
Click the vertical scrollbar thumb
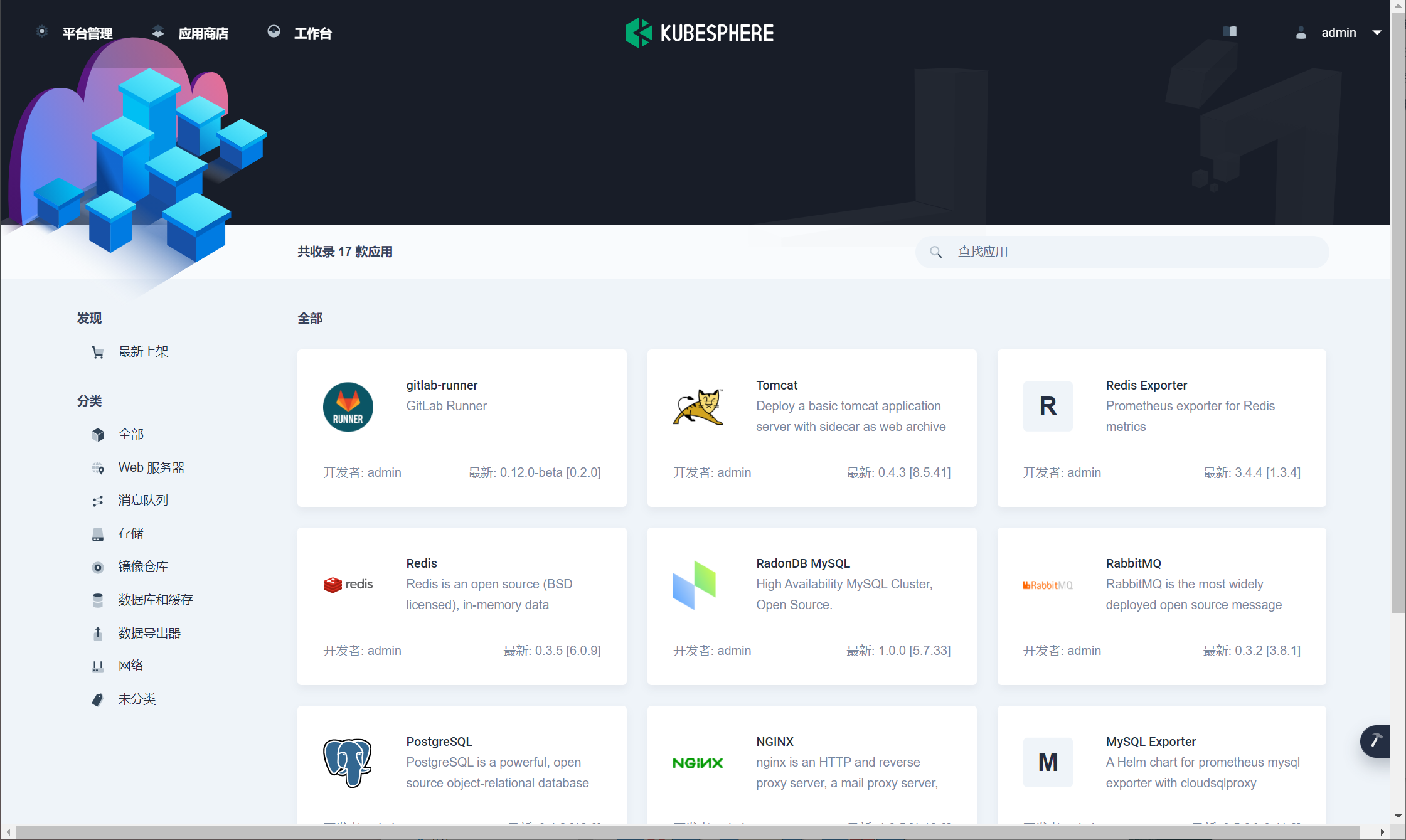(1398, 314)
